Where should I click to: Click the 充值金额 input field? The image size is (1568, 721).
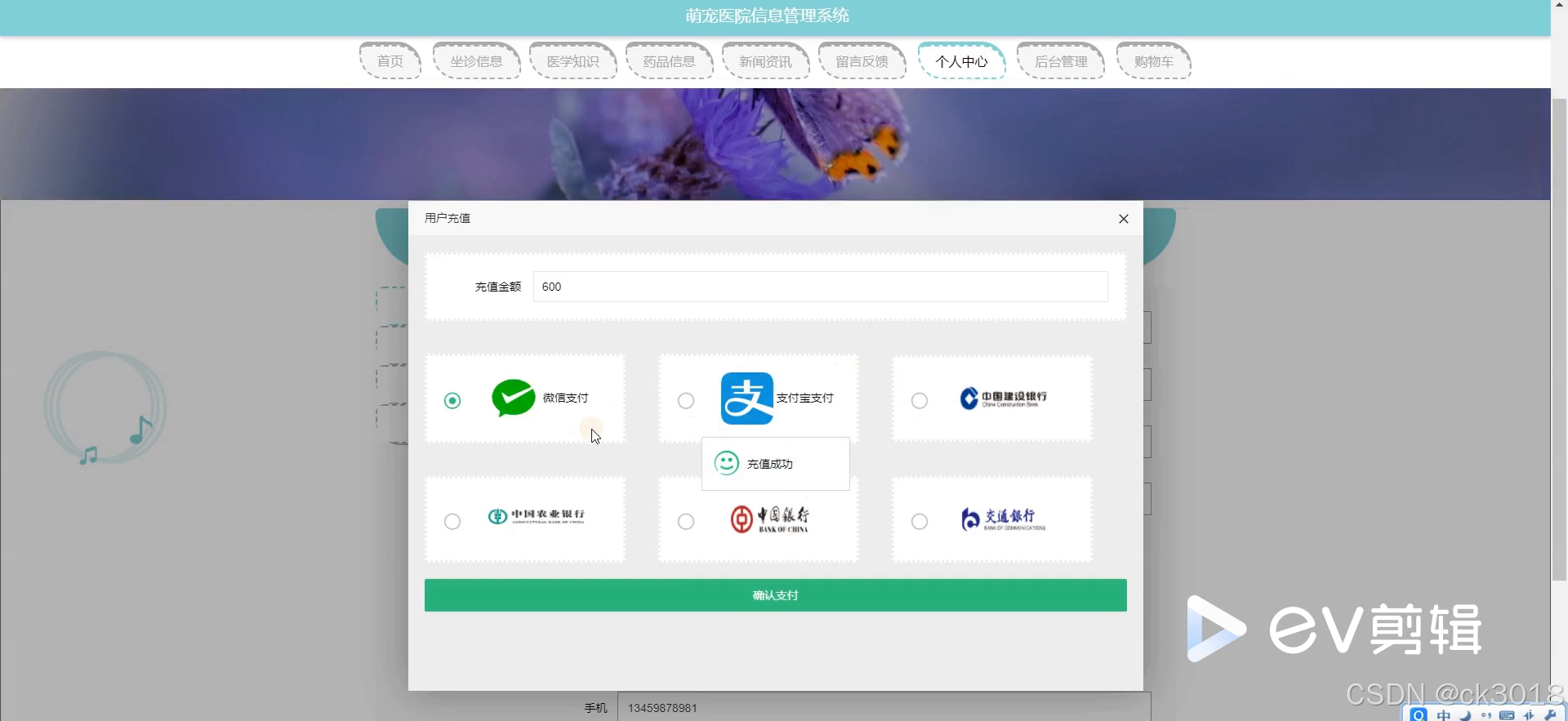821,287
